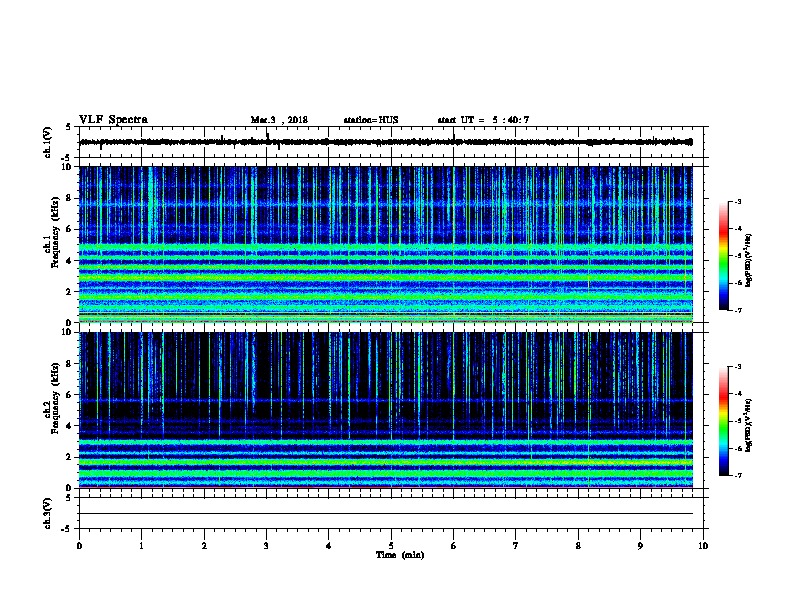Click the "VLF Spectra" plot title
The image size is (792, 612).
pyautogui.click(x=113, y=120)
